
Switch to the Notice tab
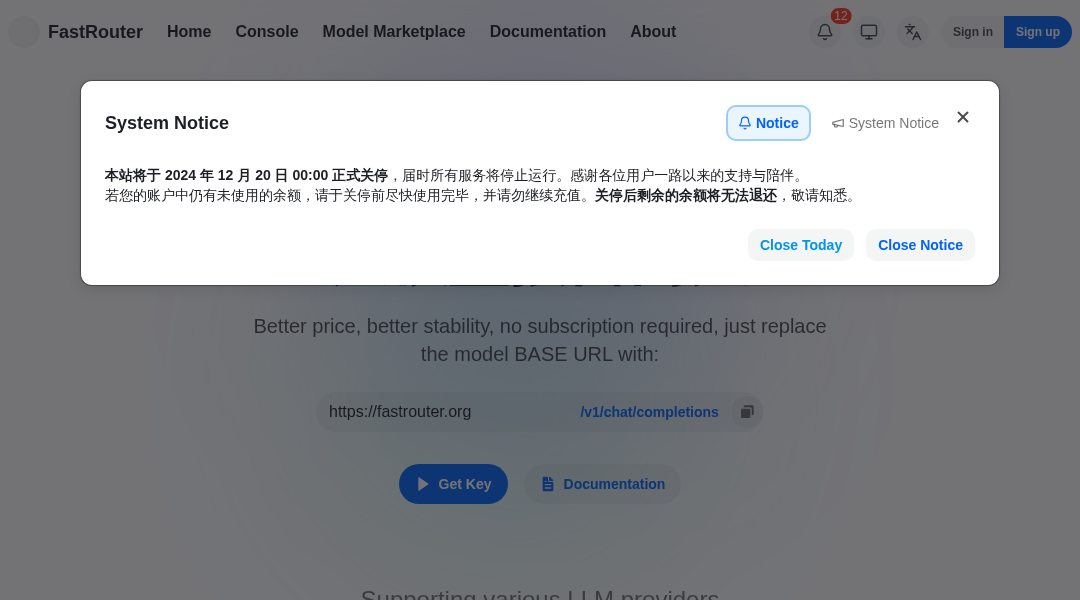tap(768, 123)
